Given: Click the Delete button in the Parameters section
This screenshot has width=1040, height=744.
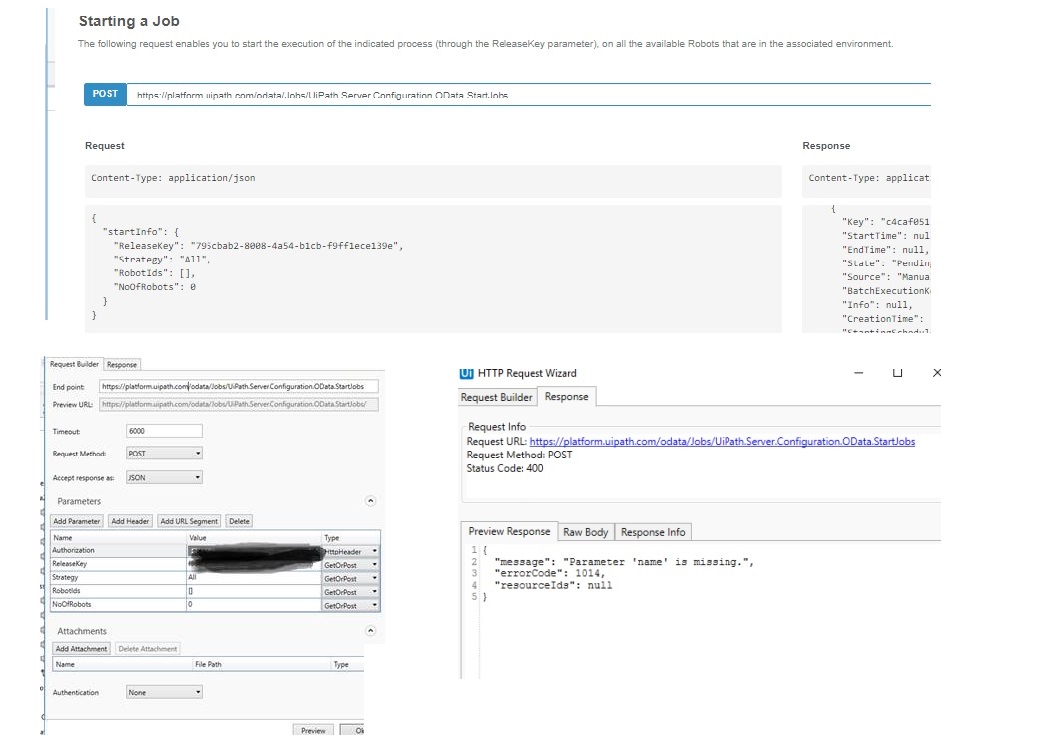Looking at the screenshot, I should (239, 521).
